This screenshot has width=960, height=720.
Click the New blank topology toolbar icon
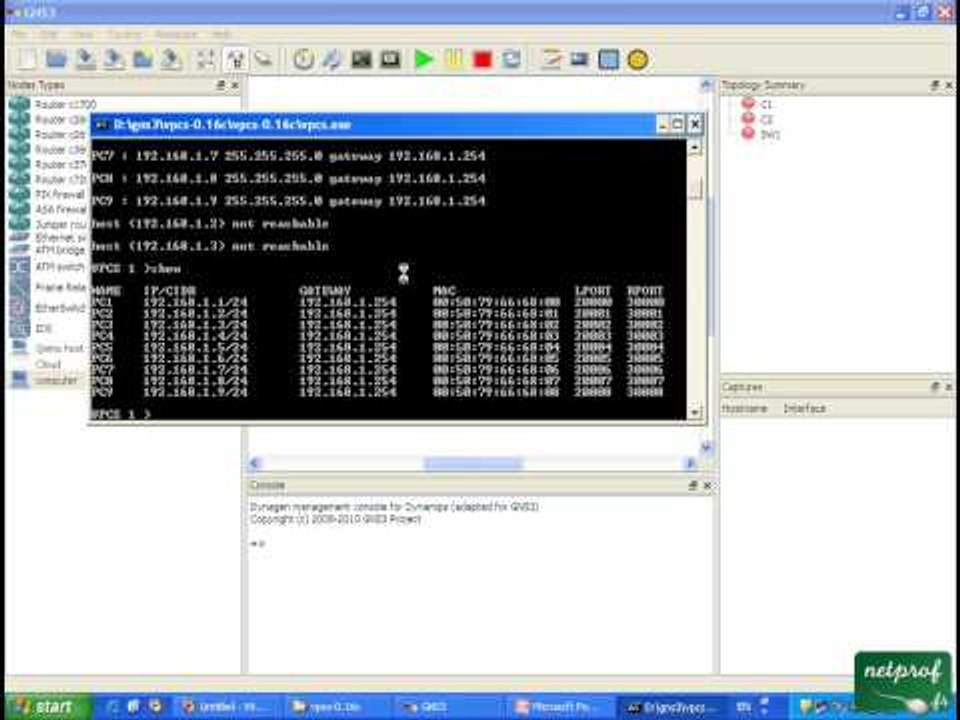26,59
